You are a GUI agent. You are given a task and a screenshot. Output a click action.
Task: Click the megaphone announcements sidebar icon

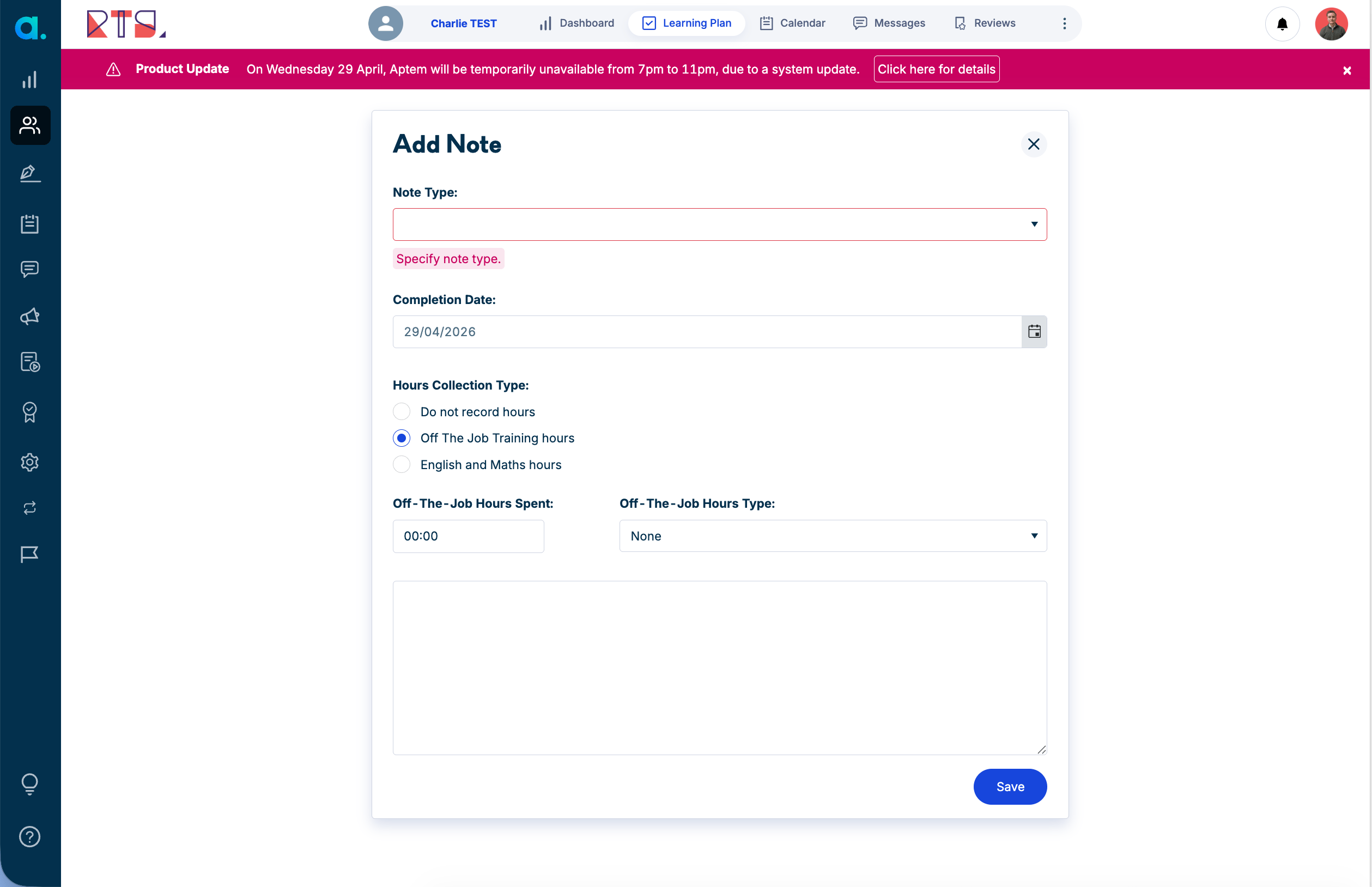coord(30,316)
